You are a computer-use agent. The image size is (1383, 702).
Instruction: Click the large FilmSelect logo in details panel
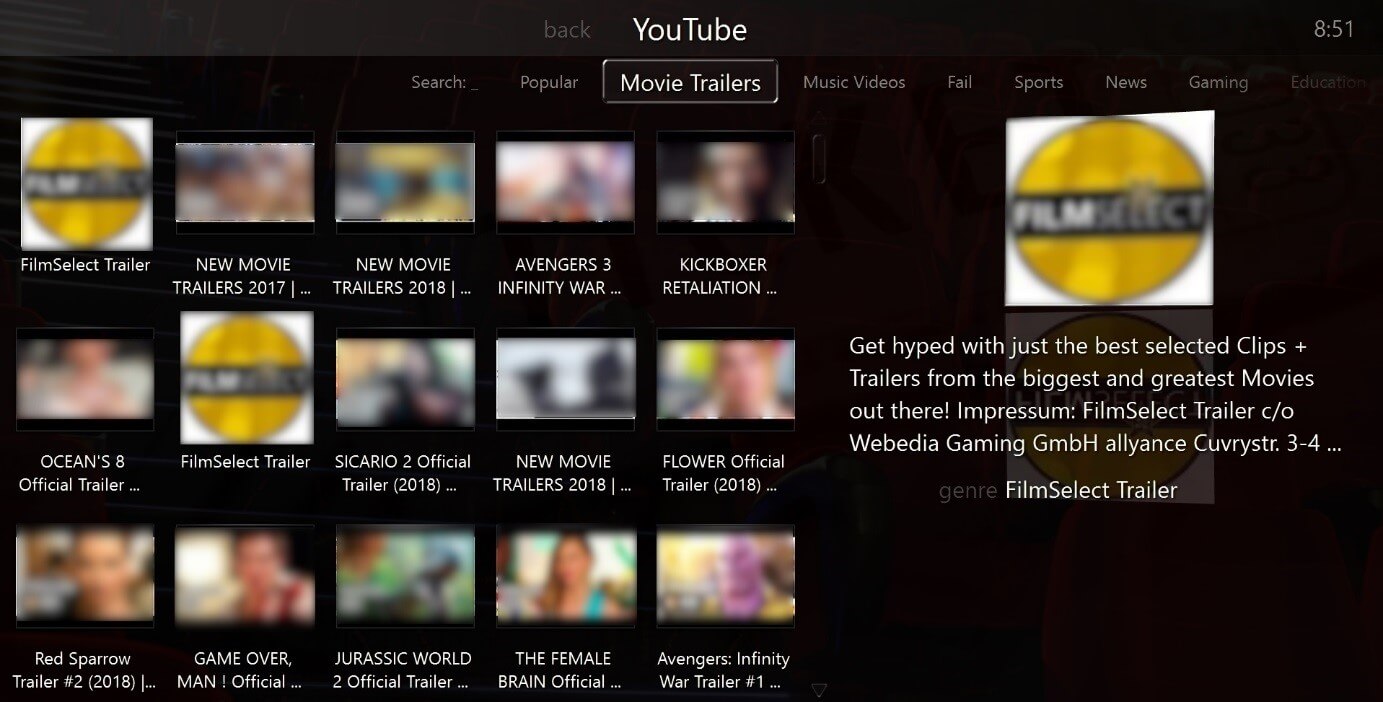[x=1109, y=209]
